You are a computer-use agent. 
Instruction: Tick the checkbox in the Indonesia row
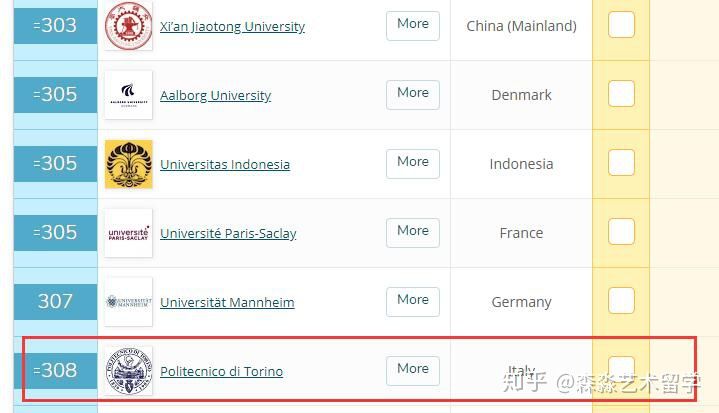[x=621, y=162]
